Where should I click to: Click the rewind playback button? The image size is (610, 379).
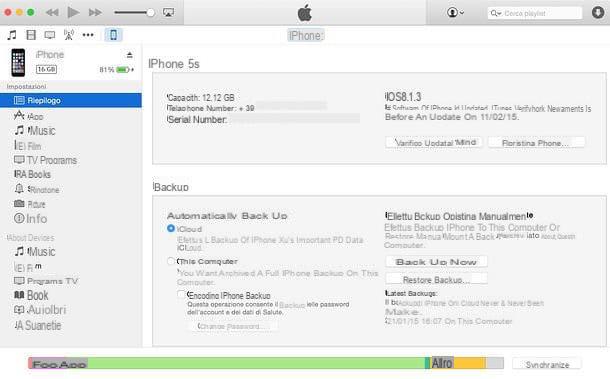(52, 12)
